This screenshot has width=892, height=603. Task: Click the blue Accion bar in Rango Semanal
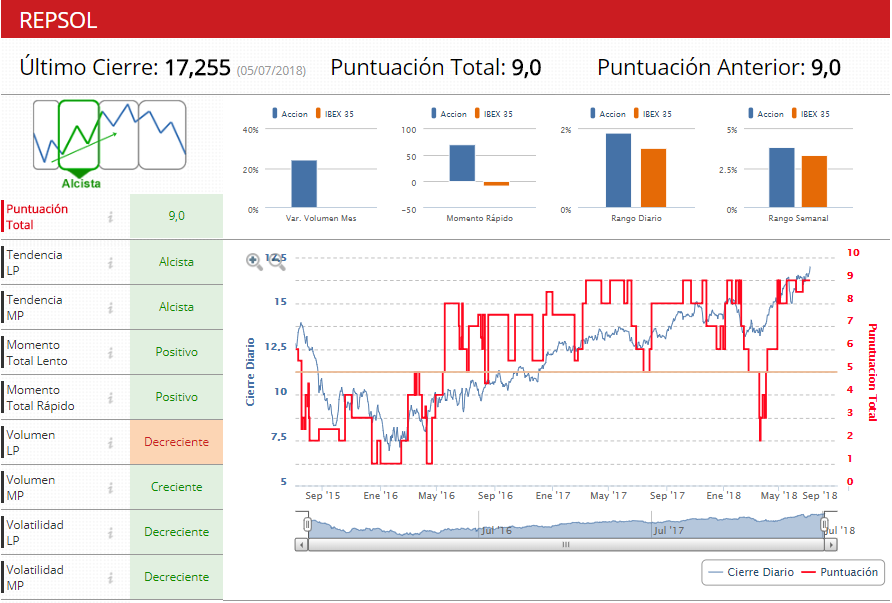tap(782, 177)
